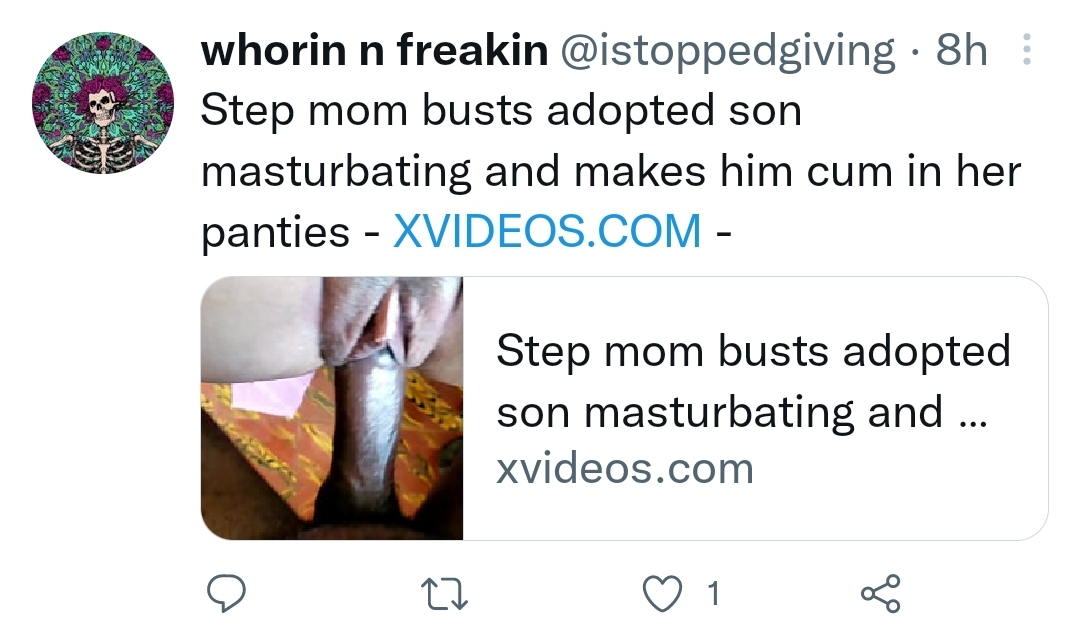The image size is (1080, 641).
Task: Open tweet detail via first line of text
Action: [x=501, y=110]
